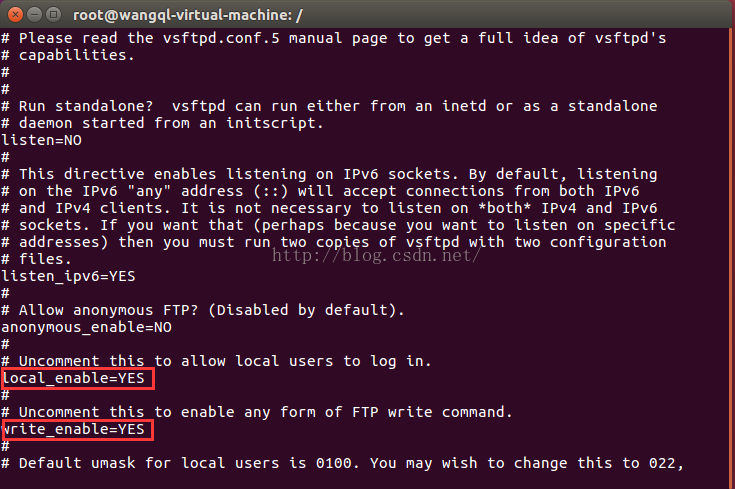The image size is (735, 489).
Task: Place cursor on anonymous_enable=NO line
Action: click(86, 327)
